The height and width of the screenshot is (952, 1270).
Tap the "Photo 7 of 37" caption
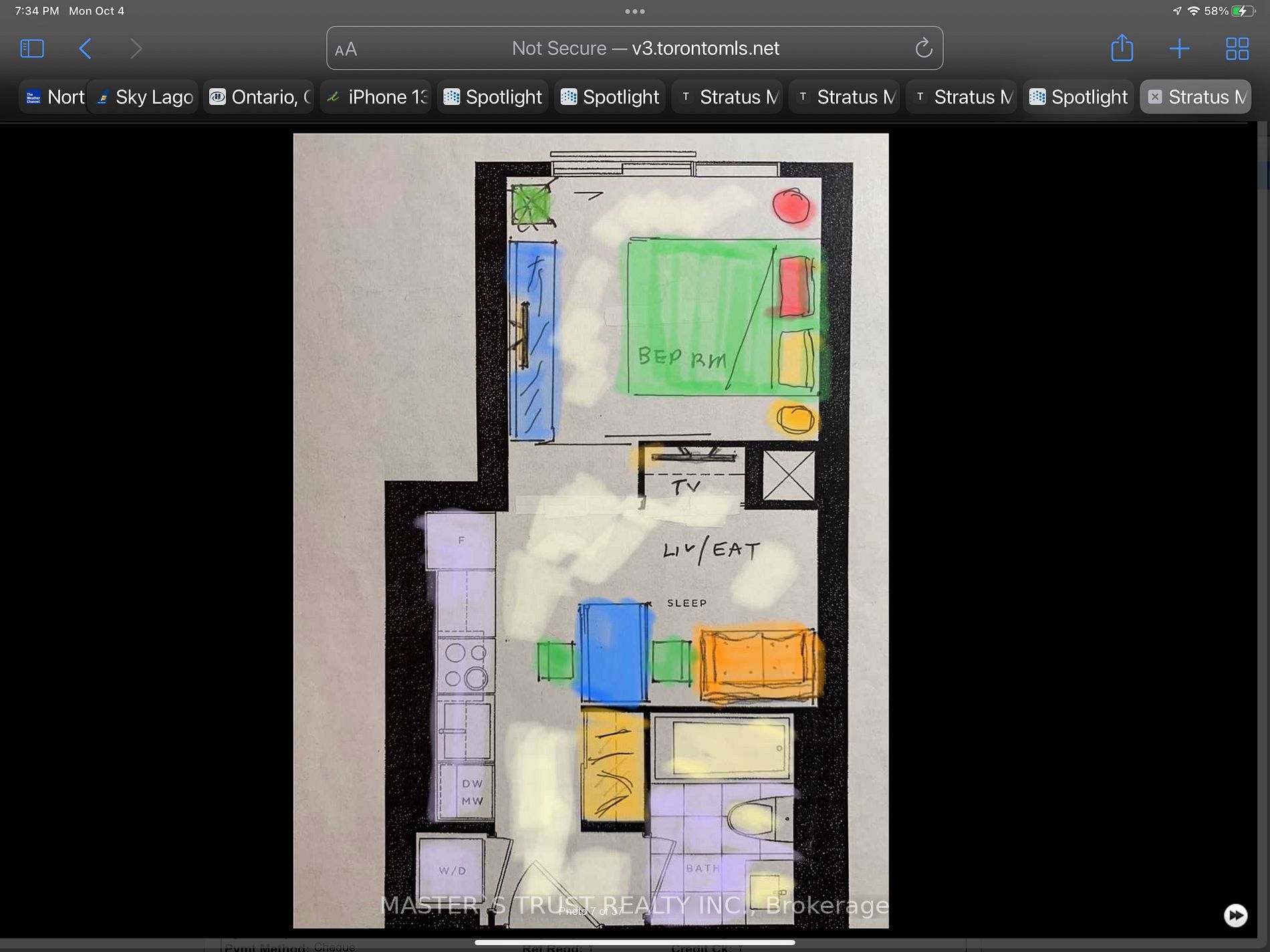coord(591,911)
